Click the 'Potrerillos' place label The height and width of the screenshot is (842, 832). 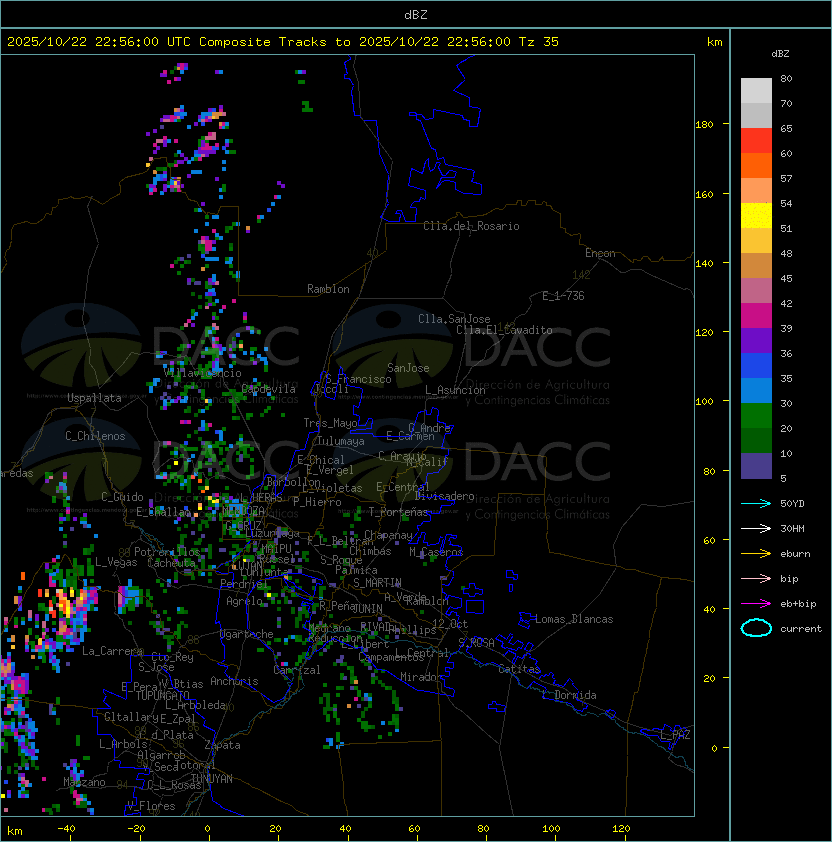pyautogui.click(x=167, y=552)
